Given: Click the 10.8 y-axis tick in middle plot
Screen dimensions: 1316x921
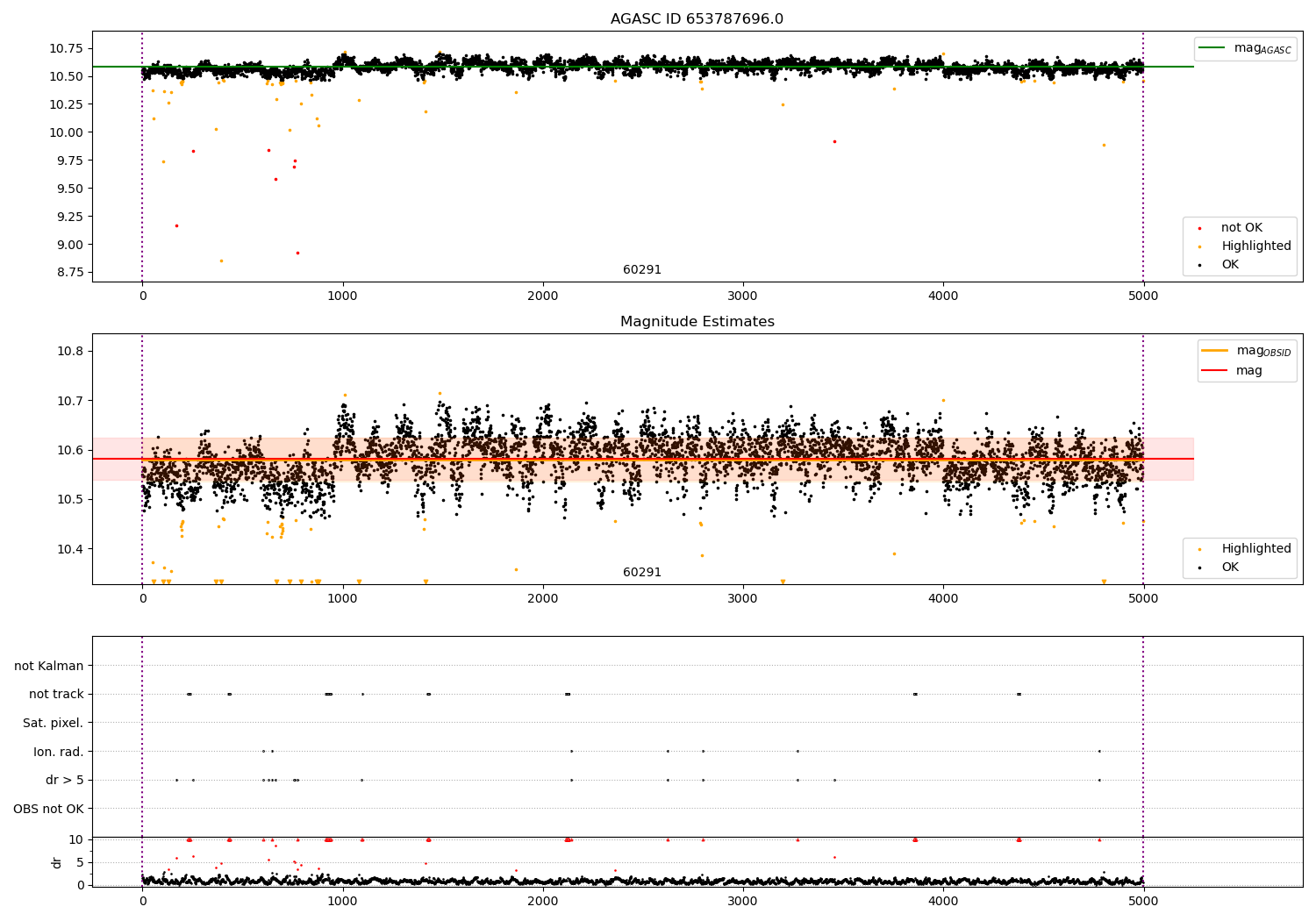Looking at the screenshot, I should point(70,352).
